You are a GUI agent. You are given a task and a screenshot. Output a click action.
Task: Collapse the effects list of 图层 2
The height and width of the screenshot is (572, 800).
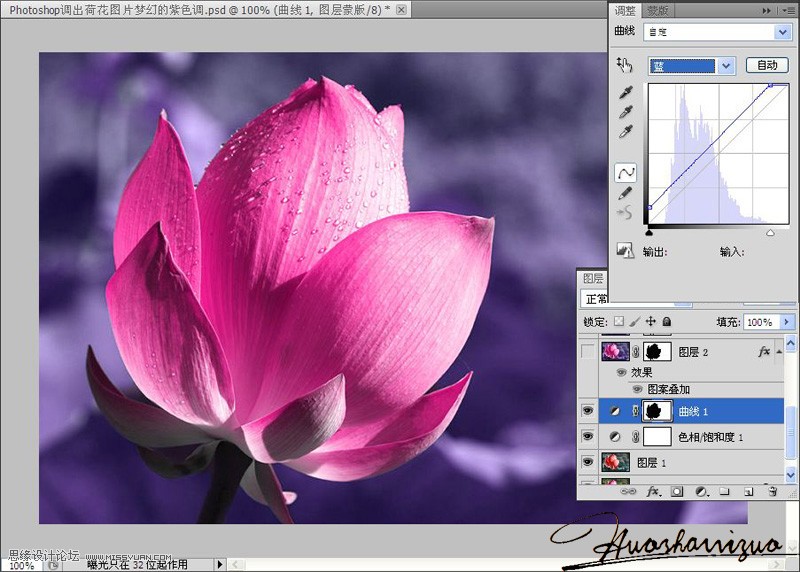click(779, 351)
